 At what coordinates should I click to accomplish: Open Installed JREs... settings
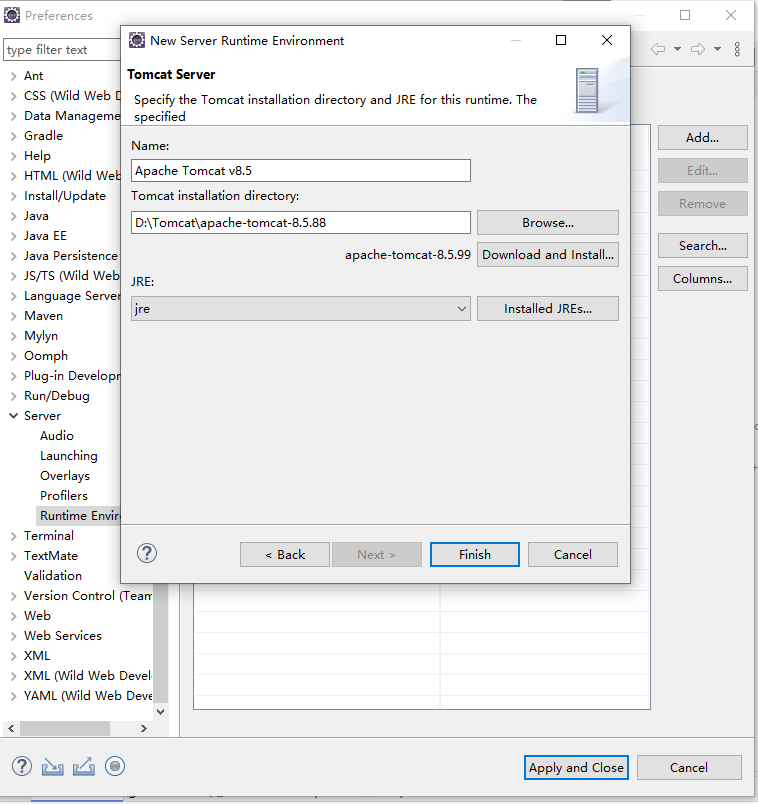pyautogui.click(x=548, y=309)
